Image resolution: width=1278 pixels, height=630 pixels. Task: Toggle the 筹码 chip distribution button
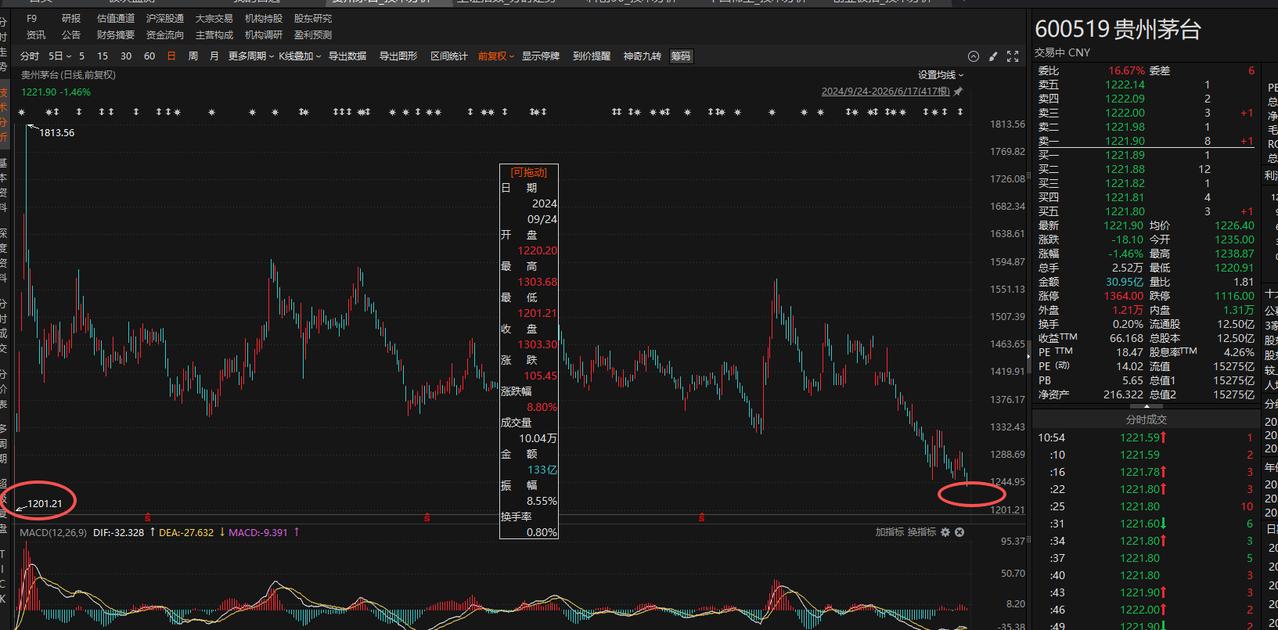pos(681,56)
